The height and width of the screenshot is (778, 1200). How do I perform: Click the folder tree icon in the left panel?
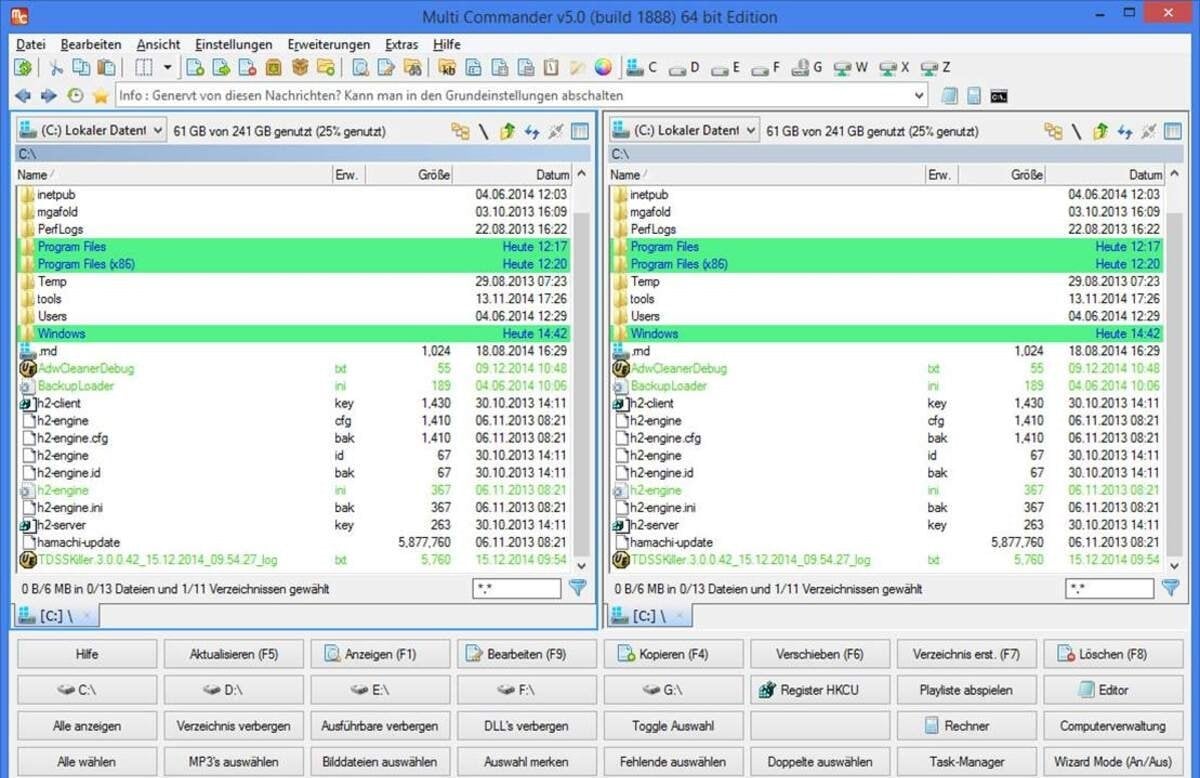pos(460,131)
